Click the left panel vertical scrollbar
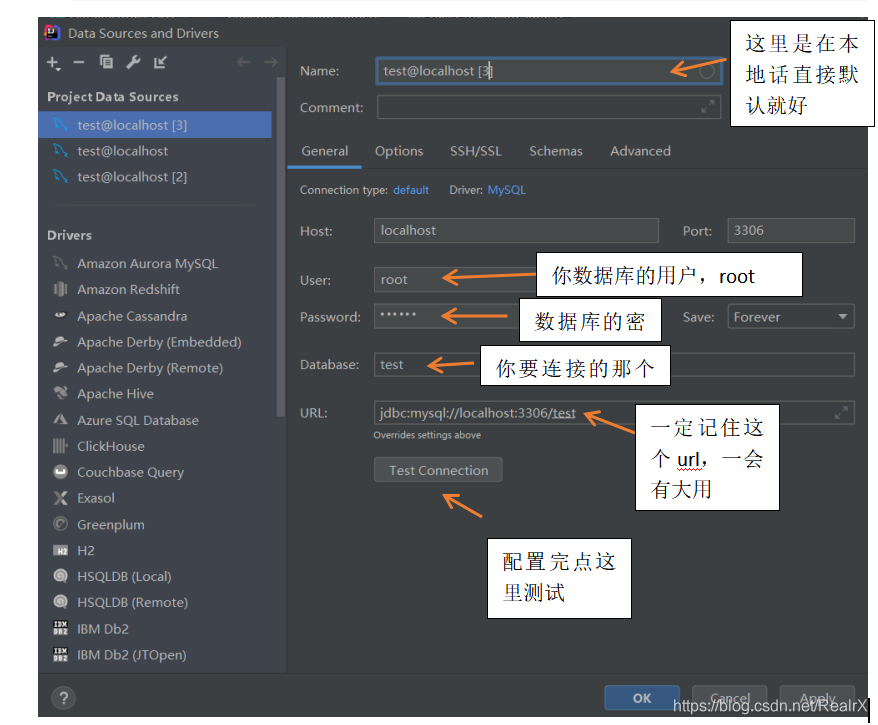 [281, 246]
